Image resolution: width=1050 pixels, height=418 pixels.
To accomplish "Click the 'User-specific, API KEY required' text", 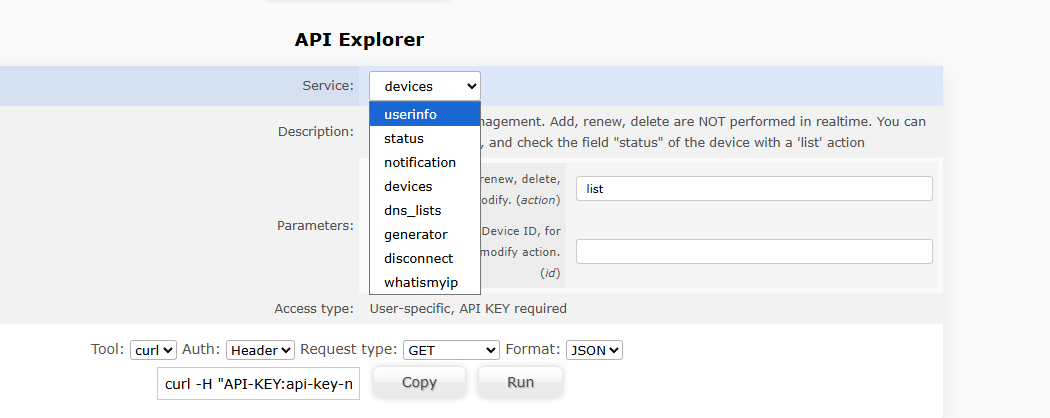I will (x=468, y=309).
